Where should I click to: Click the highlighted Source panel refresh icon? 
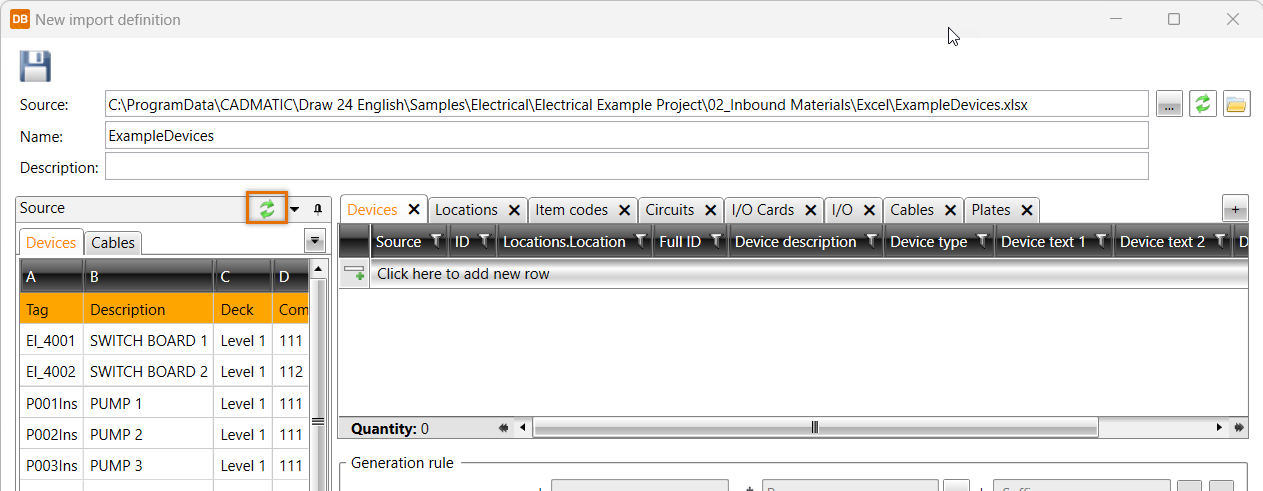tap(267, 208)
